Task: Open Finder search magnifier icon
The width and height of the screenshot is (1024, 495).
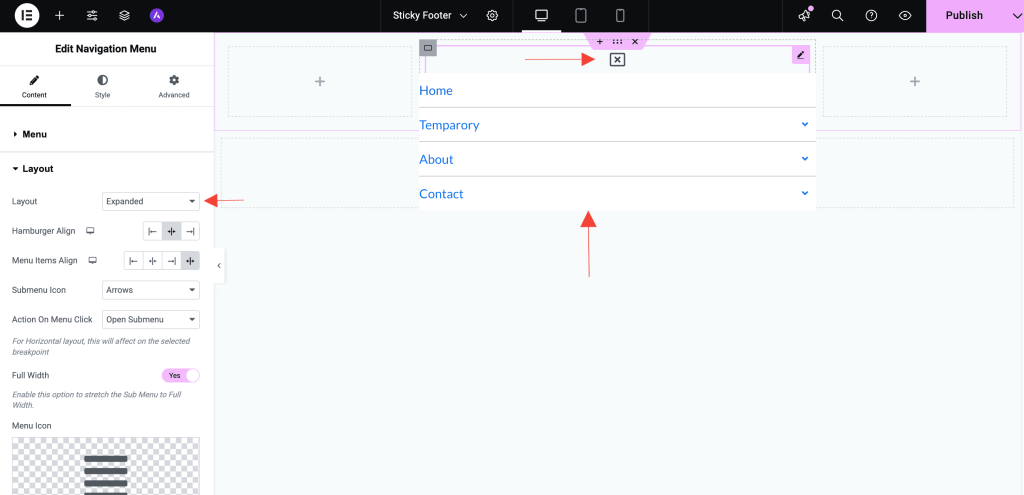Action: coord(838,16)
